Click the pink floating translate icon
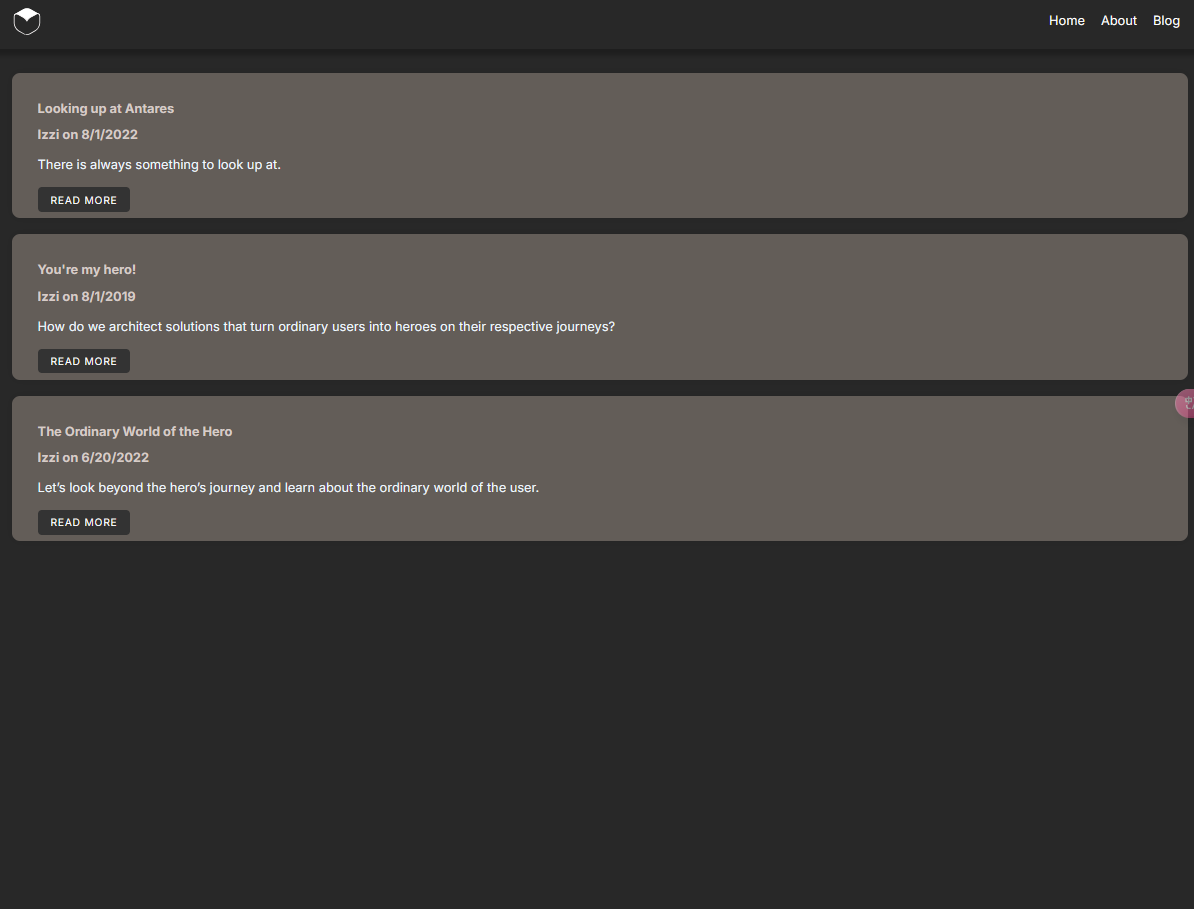Viewport: 1194px width, 909px height. [x=1186, y=404]
